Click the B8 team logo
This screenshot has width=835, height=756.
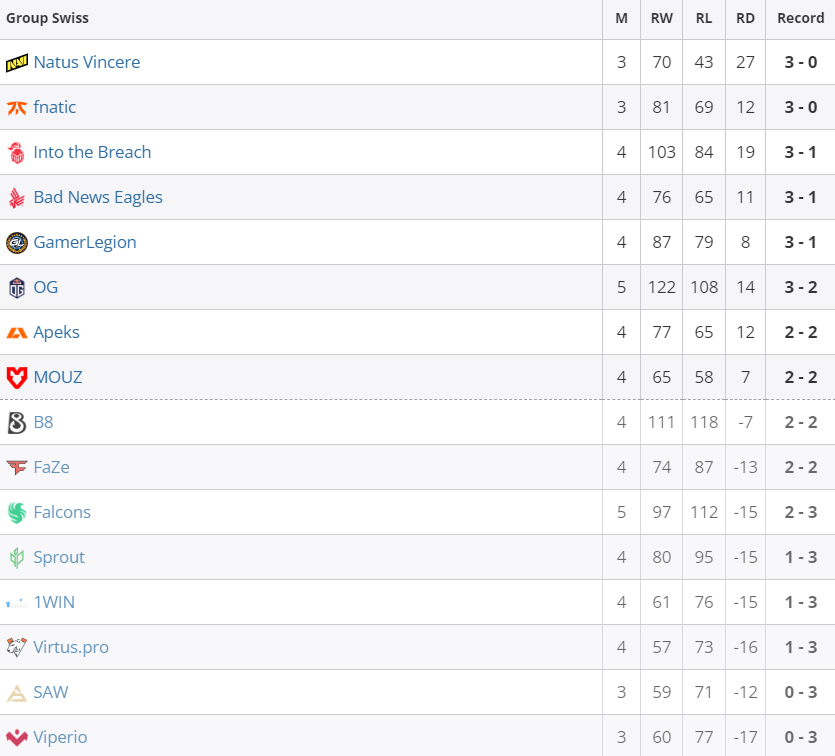click(x=17, y=423)
